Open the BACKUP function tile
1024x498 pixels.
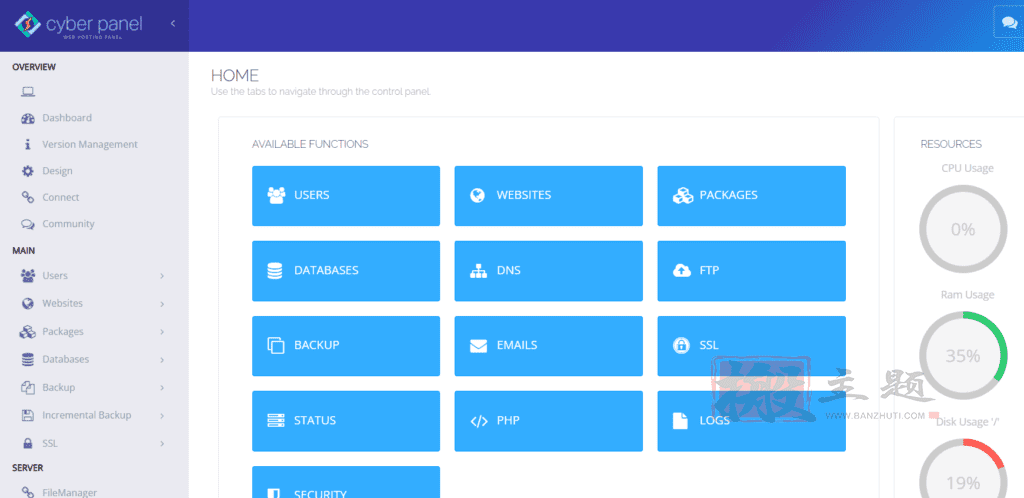[346, 346]
